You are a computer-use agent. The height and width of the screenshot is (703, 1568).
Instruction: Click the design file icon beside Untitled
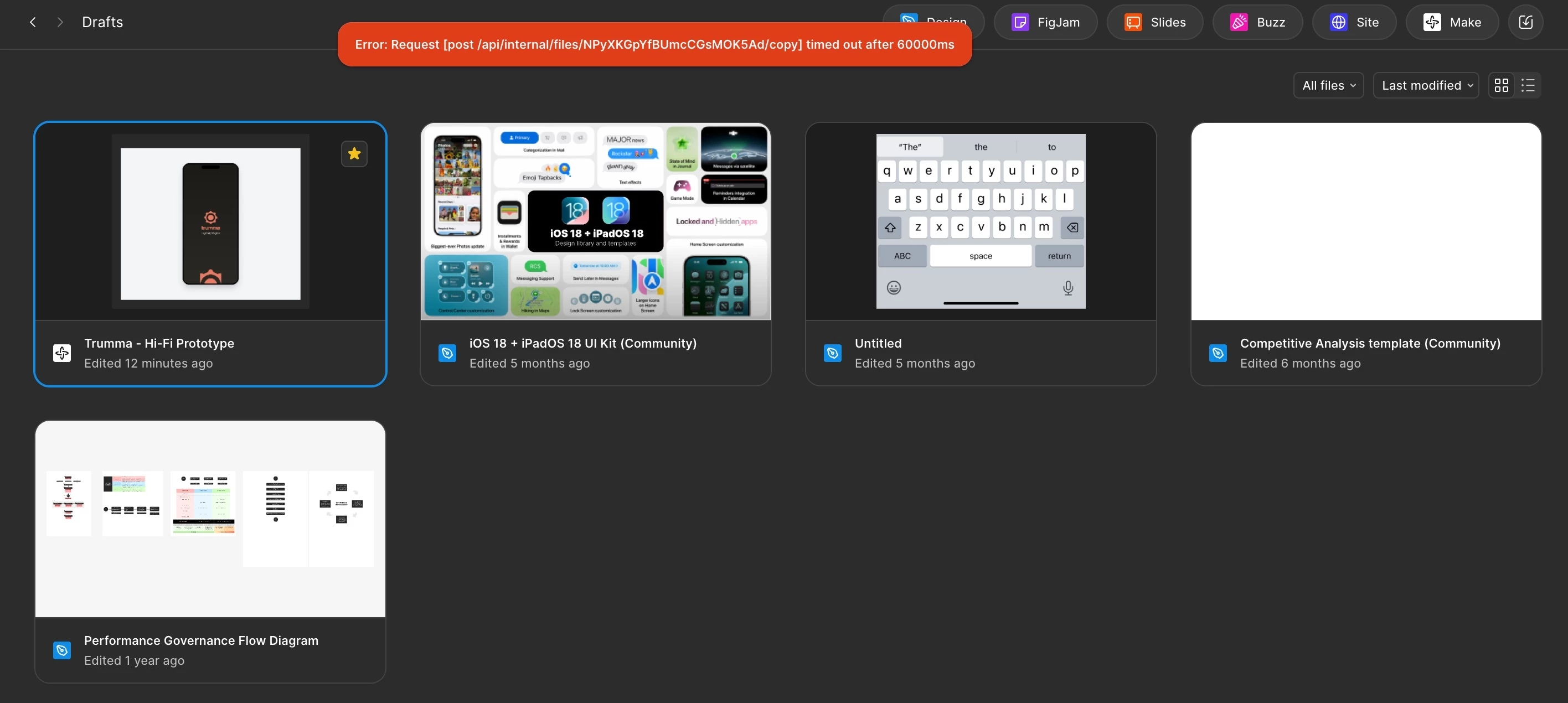click(x=833, y=353)
